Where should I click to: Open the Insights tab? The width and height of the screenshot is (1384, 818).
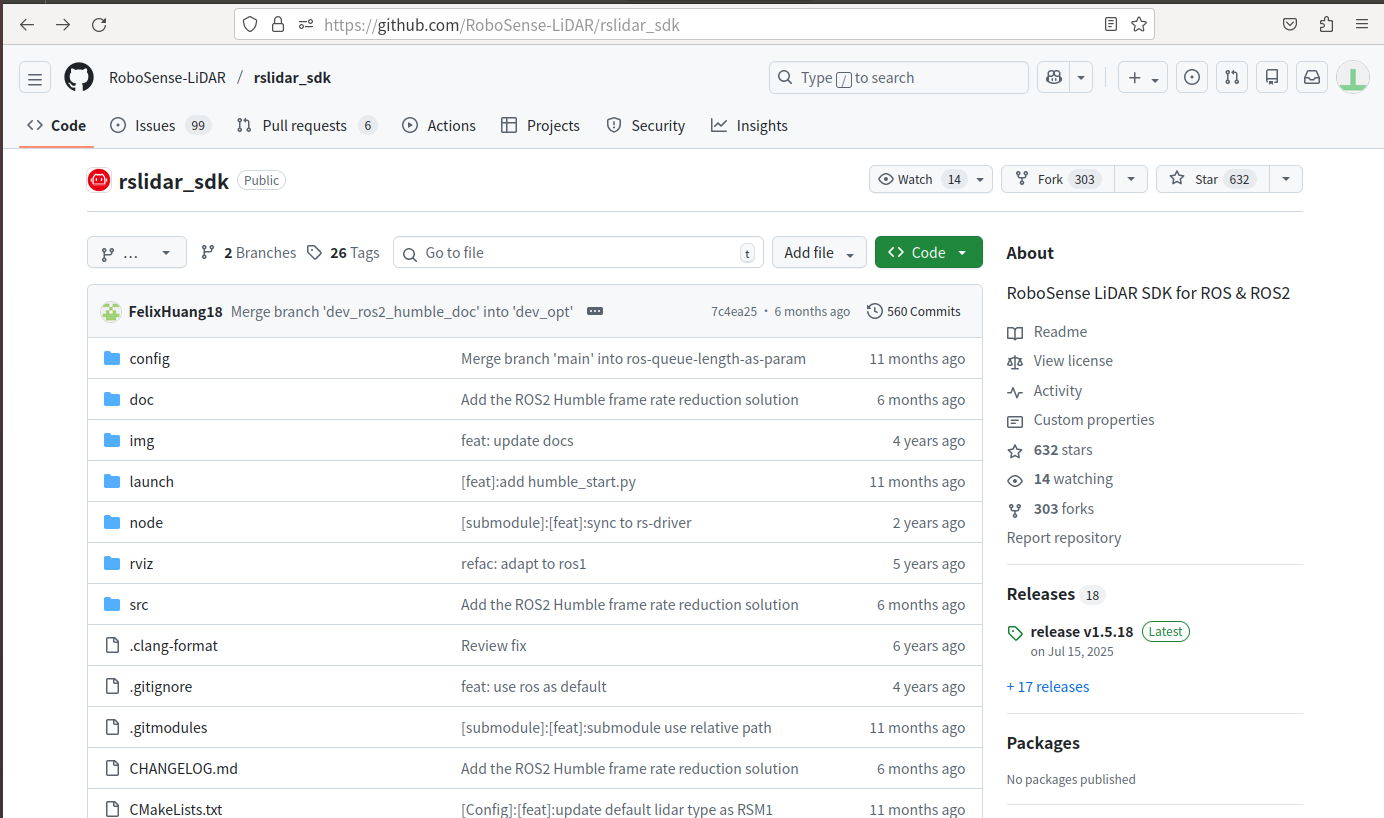click(749, 125)
